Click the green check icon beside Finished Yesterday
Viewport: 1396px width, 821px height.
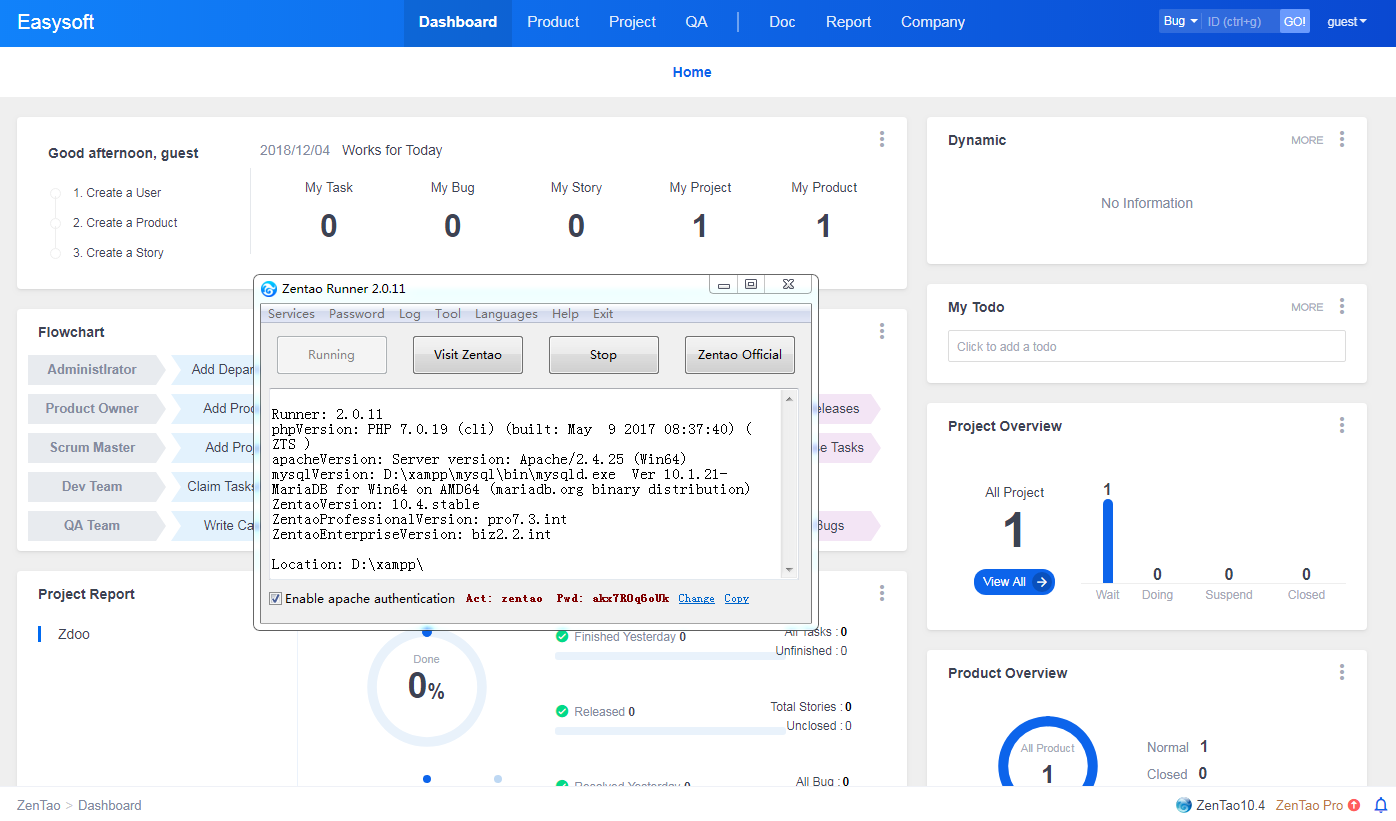pyautogui.click(x=562, y=636)
